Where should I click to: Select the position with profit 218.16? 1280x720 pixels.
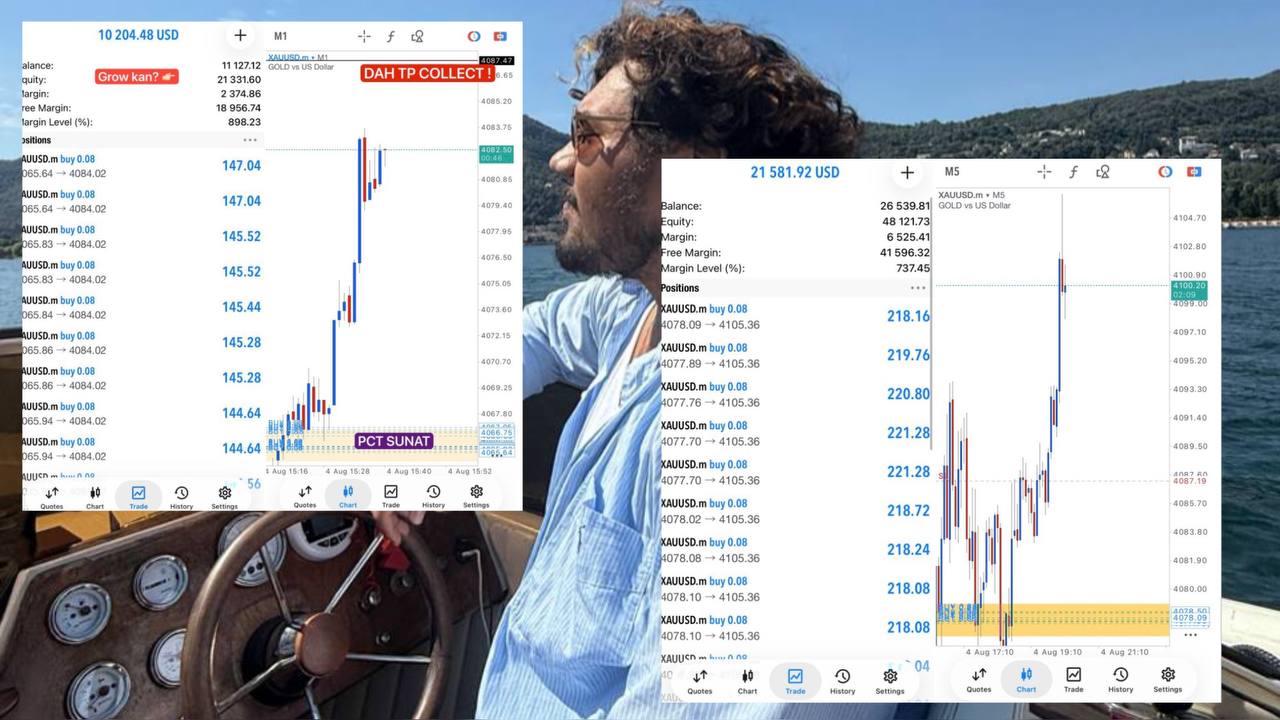[x=796, y=316]
